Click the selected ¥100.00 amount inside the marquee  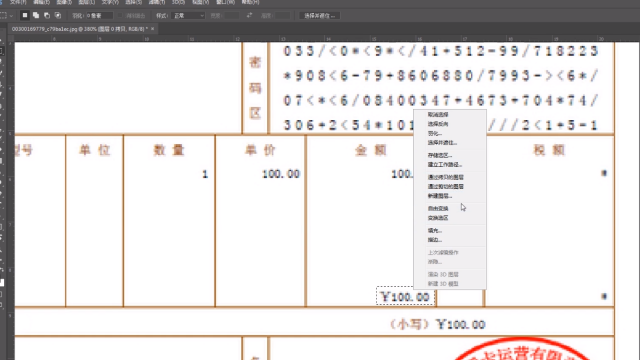click(x=405, y=297)
